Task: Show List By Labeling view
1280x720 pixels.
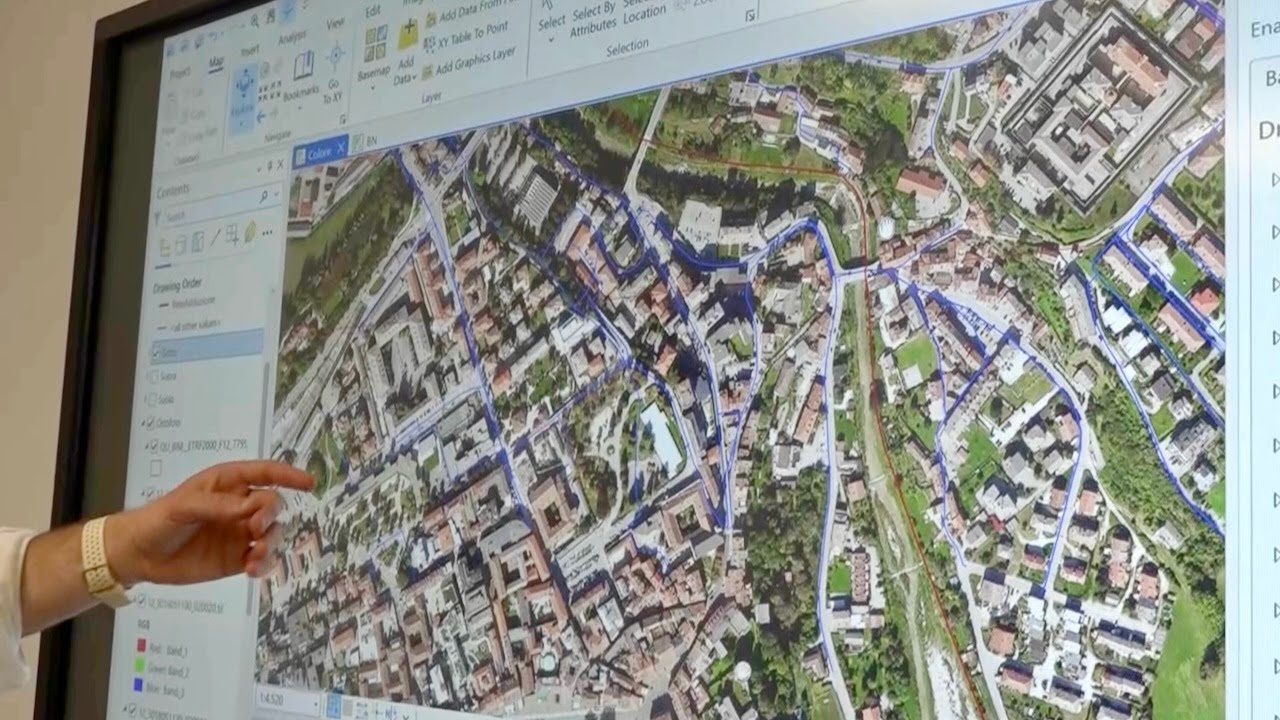Action: coord(249,232)
